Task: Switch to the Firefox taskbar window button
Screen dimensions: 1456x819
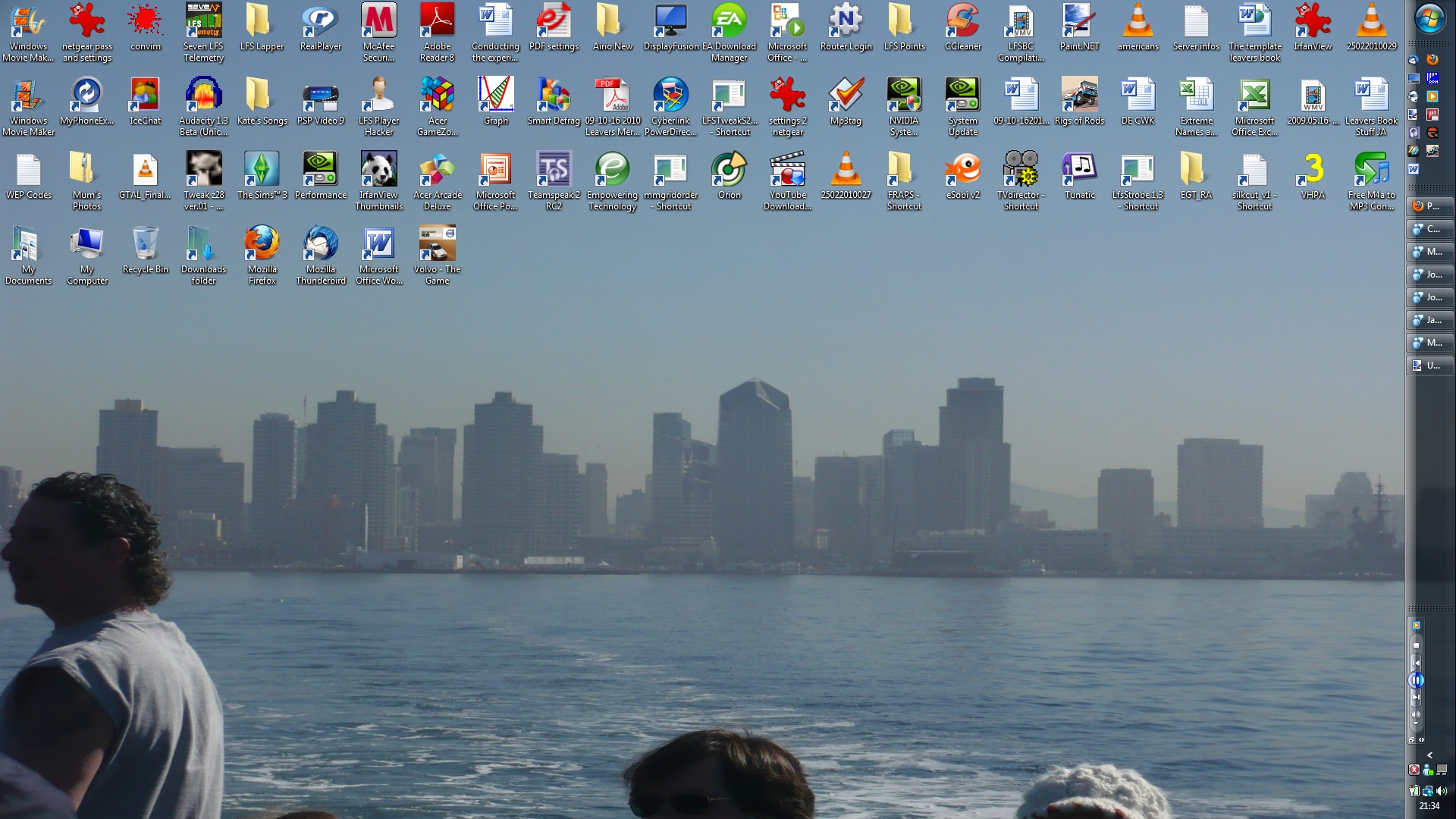Action: tap(1429, 206)
